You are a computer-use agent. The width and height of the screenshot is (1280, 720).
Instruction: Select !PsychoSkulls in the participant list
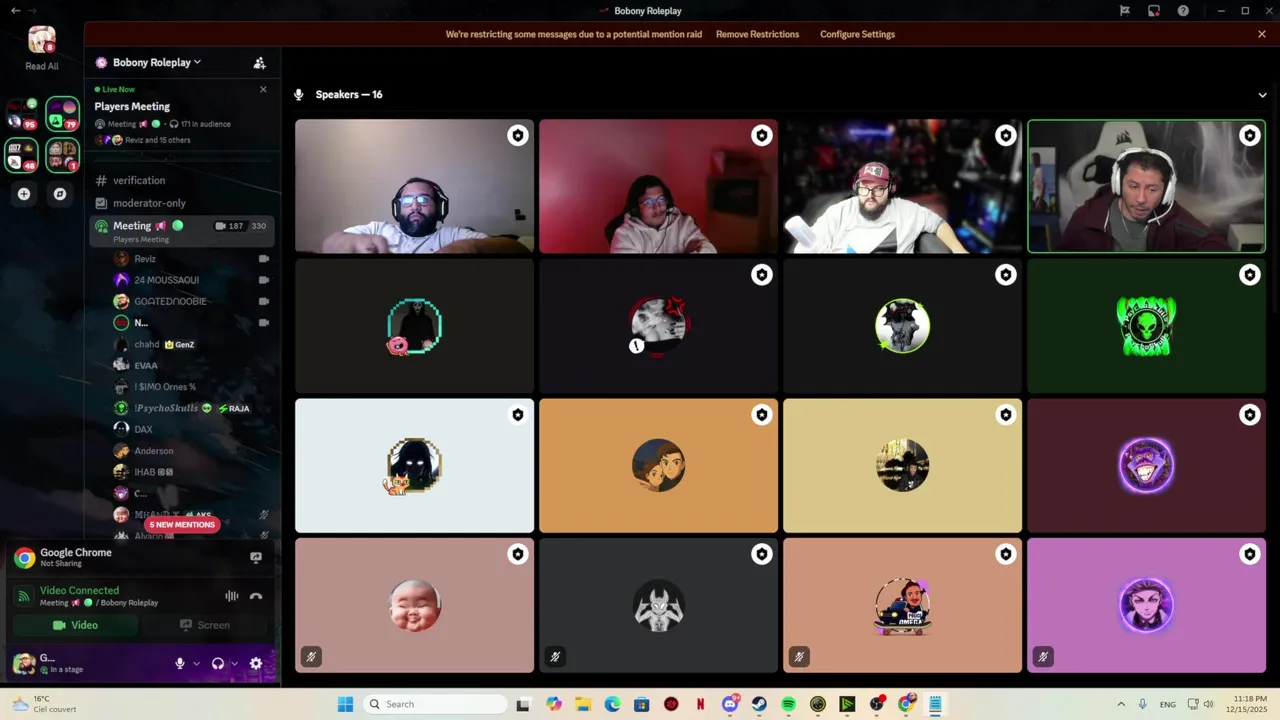pyautogui.click(x=190, y=408)
